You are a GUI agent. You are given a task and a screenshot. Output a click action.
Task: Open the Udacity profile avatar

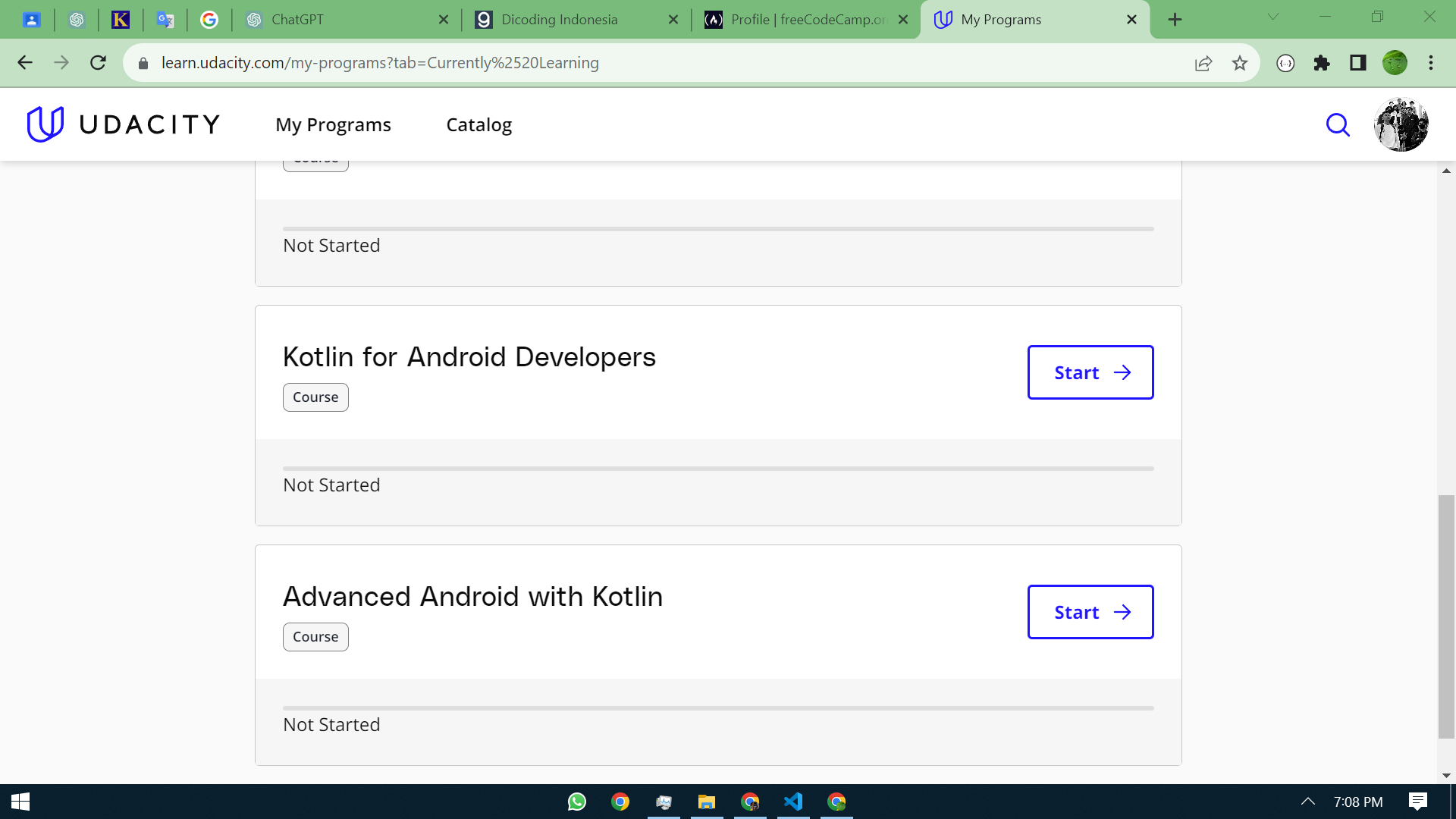tap(1400, 124)
